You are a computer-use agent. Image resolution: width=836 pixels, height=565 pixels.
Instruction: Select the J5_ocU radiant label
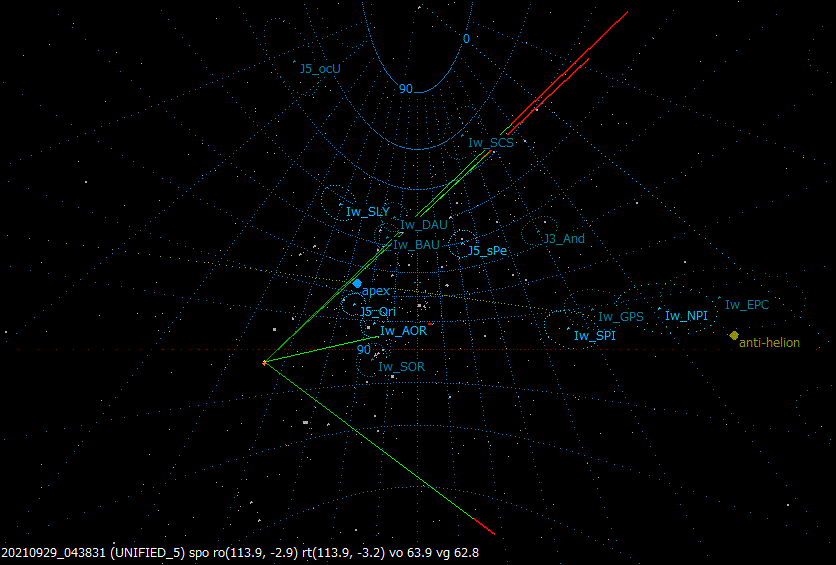point(320,69)
